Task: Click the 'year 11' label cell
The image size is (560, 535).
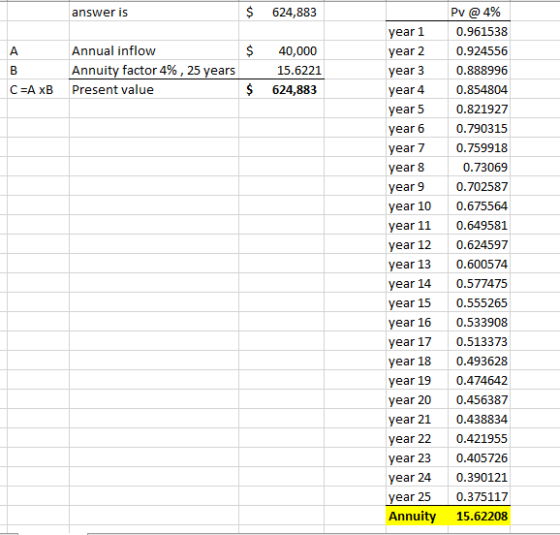Action: coord(417,225)
